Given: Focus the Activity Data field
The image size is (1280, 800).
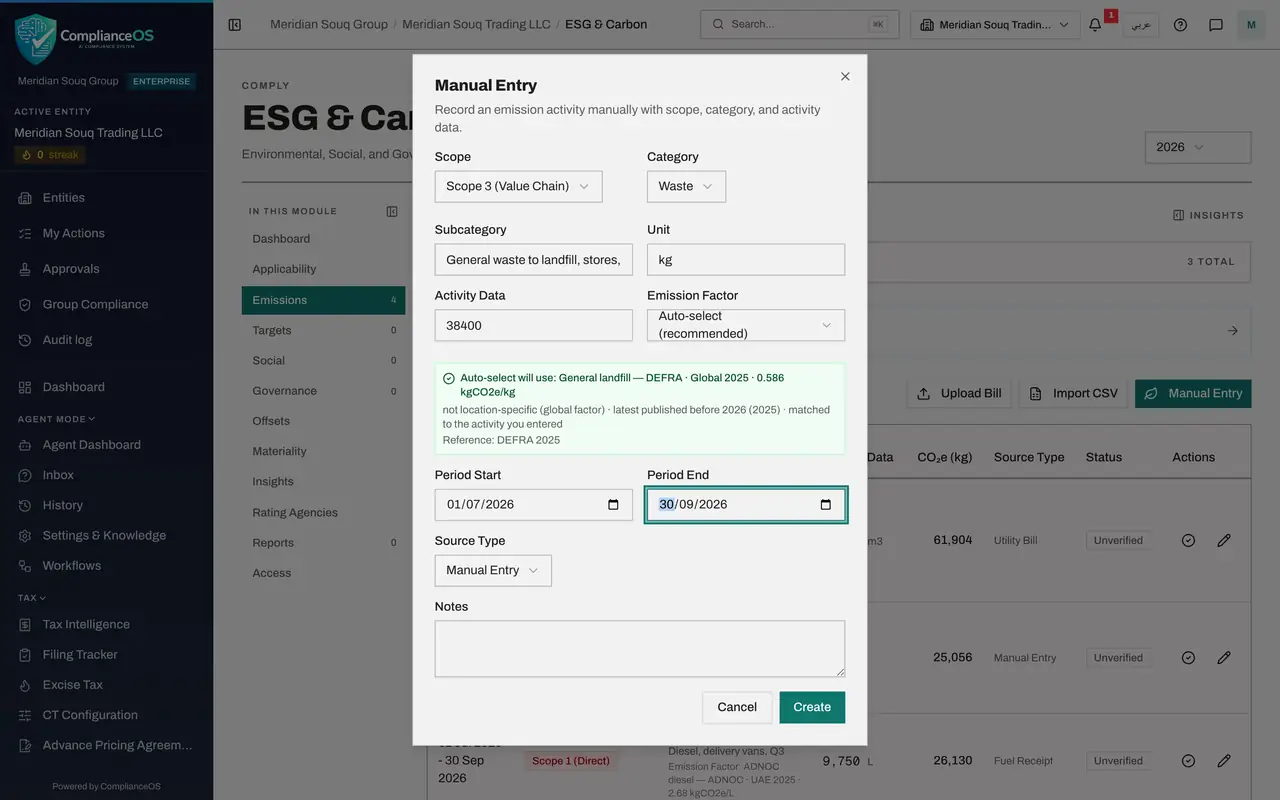Looking at the screenshot, I should (534, 325).
